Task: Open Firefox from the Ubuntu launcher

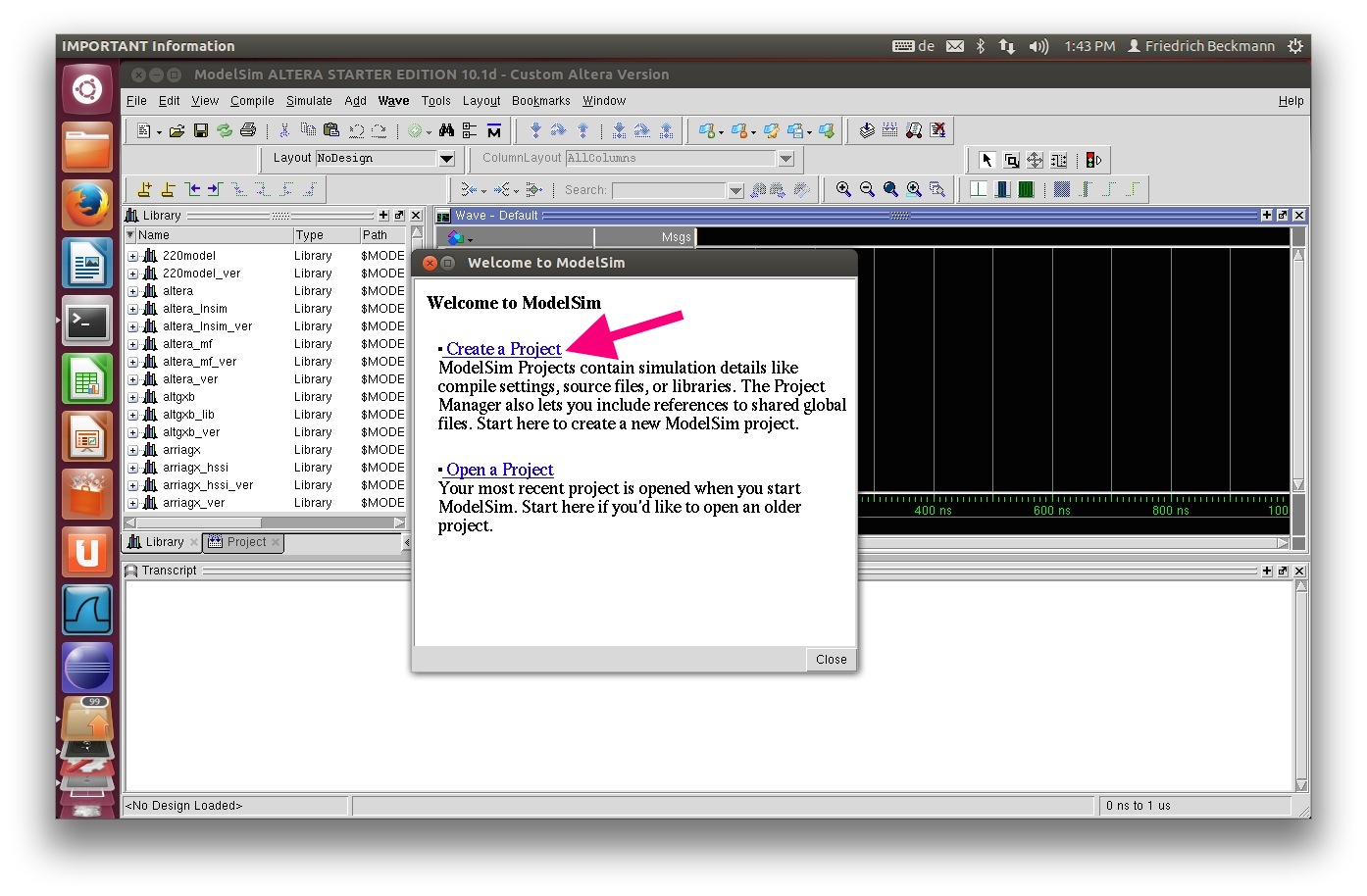Action: tap(87, 205)
